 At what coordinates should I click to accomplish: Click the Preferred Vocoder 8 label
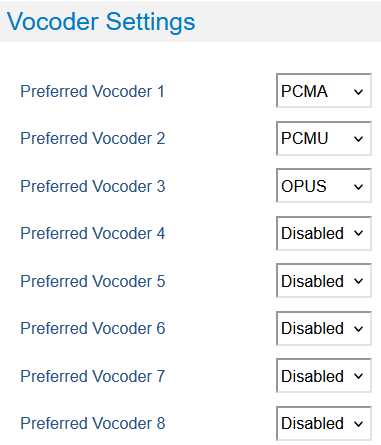(93, 423)
